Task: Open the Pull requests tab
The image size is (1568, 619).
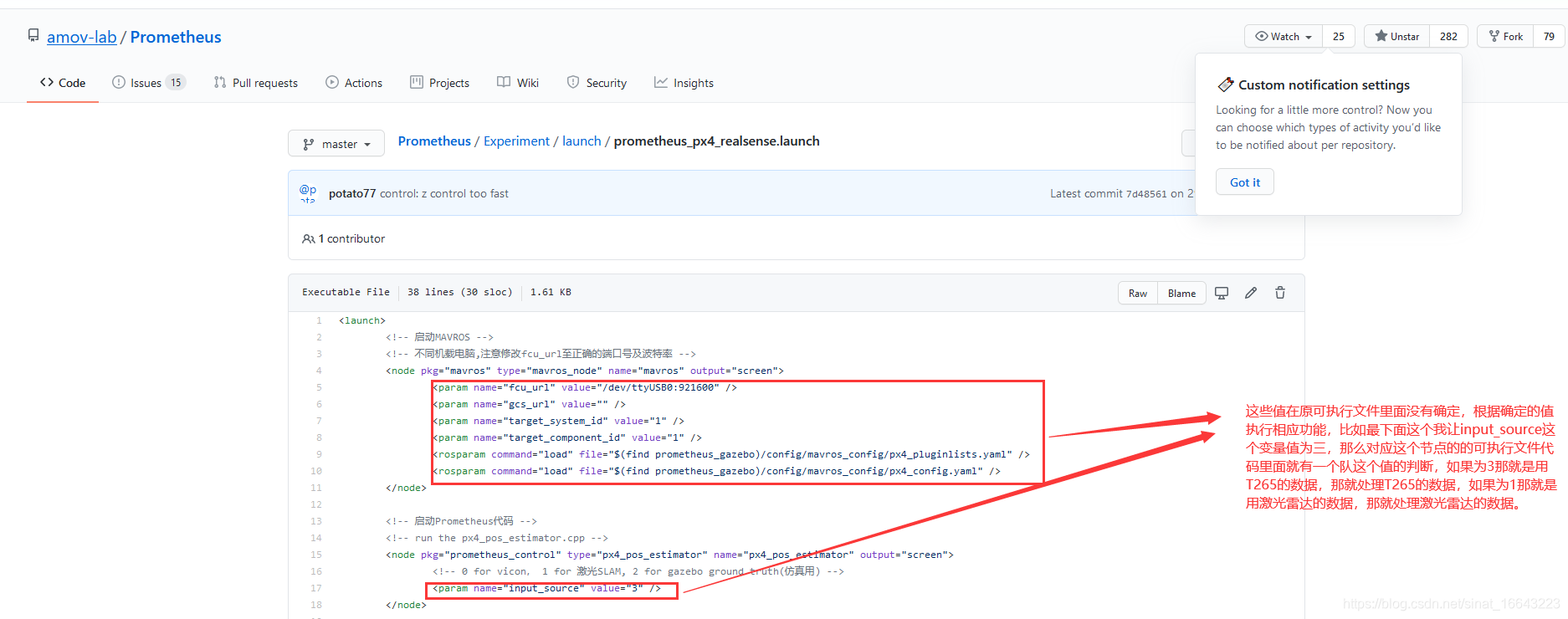Action: click(256, 83)
